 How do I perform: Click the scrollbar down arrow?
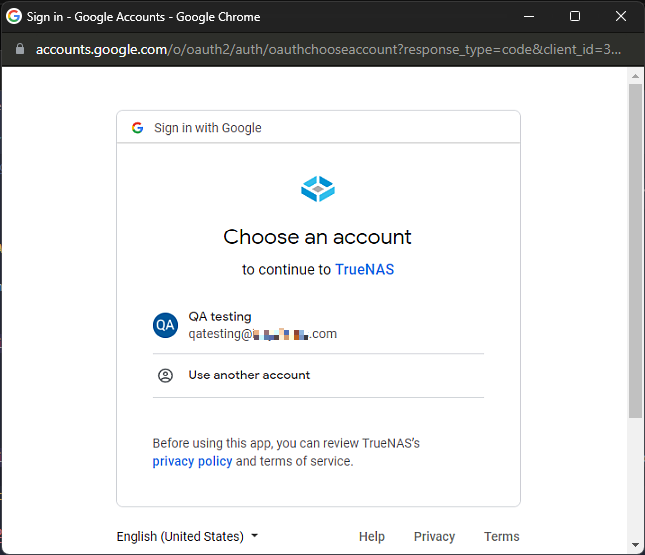[x=635, y=545]
